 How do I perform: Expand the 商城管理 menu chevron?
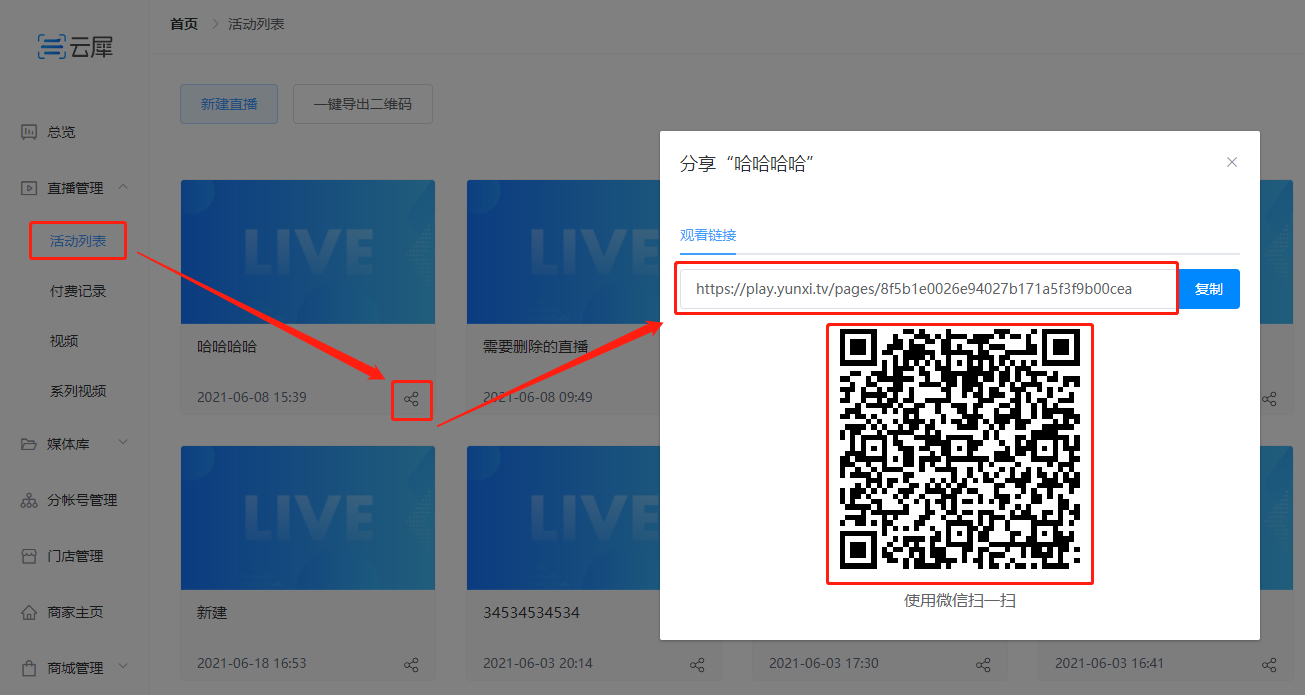tap(123, 667)
